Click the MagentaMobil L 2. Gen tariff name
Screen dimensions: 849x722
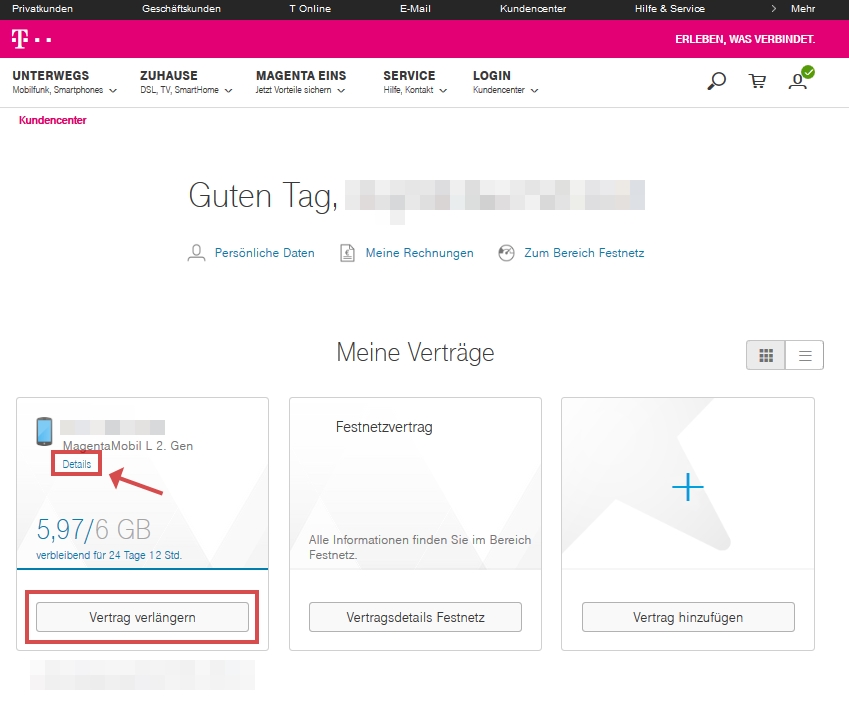click(x=128, y=446)
